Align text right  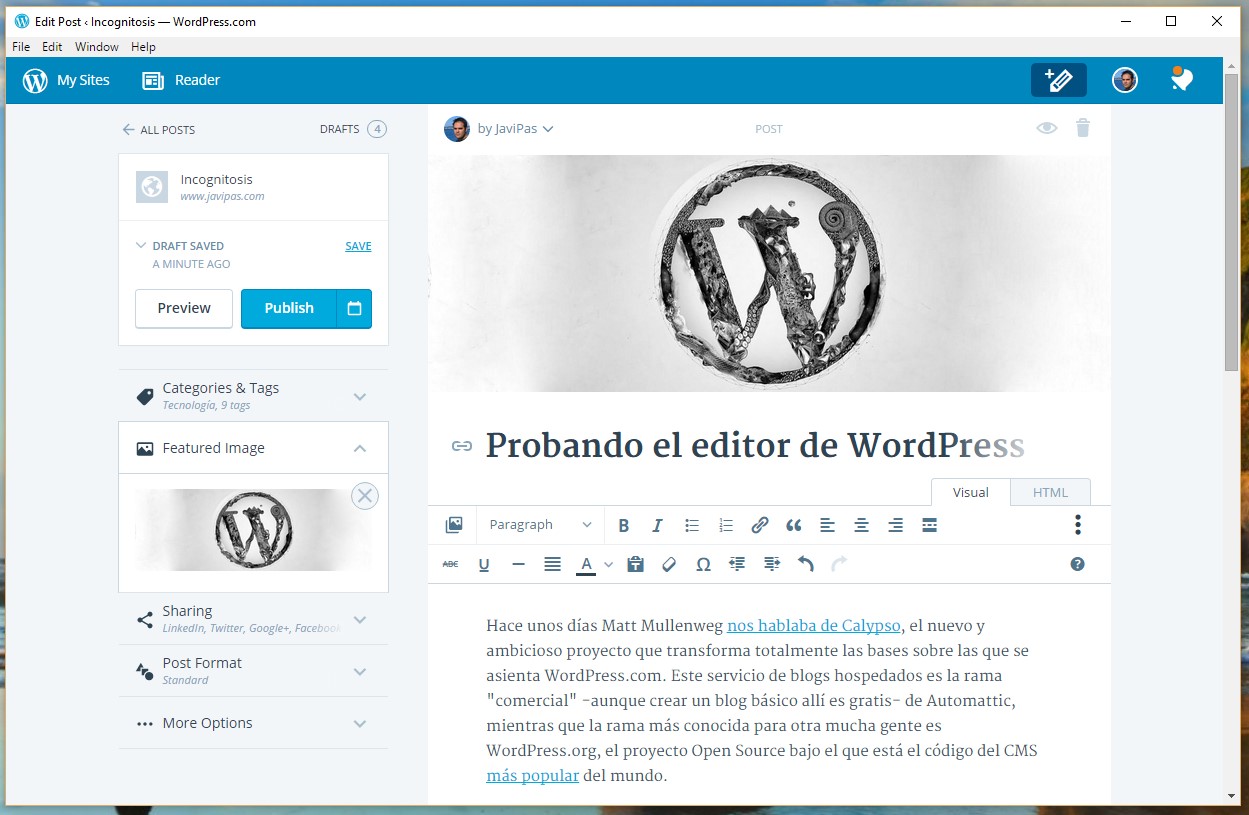pyautogui.click(x=896, y=525)
